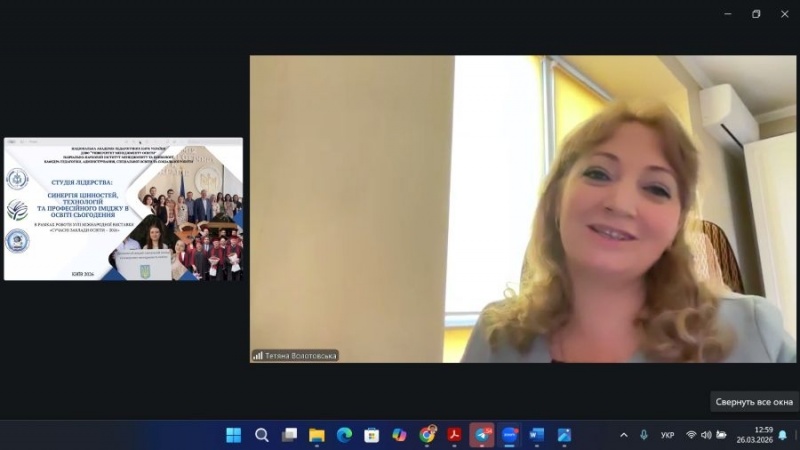Open Task View from the taskbar
This screenshot has height=450, width=800.
(290, 435)
